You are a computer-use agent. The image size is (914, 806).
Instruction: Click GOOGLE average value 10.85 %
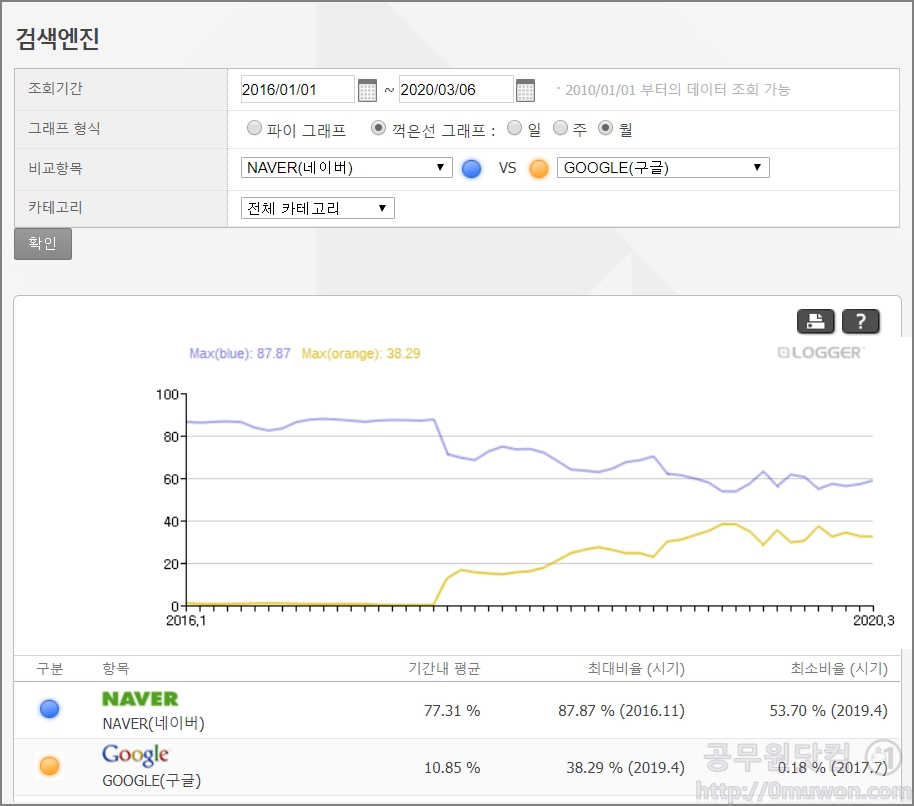coord(452,768)
